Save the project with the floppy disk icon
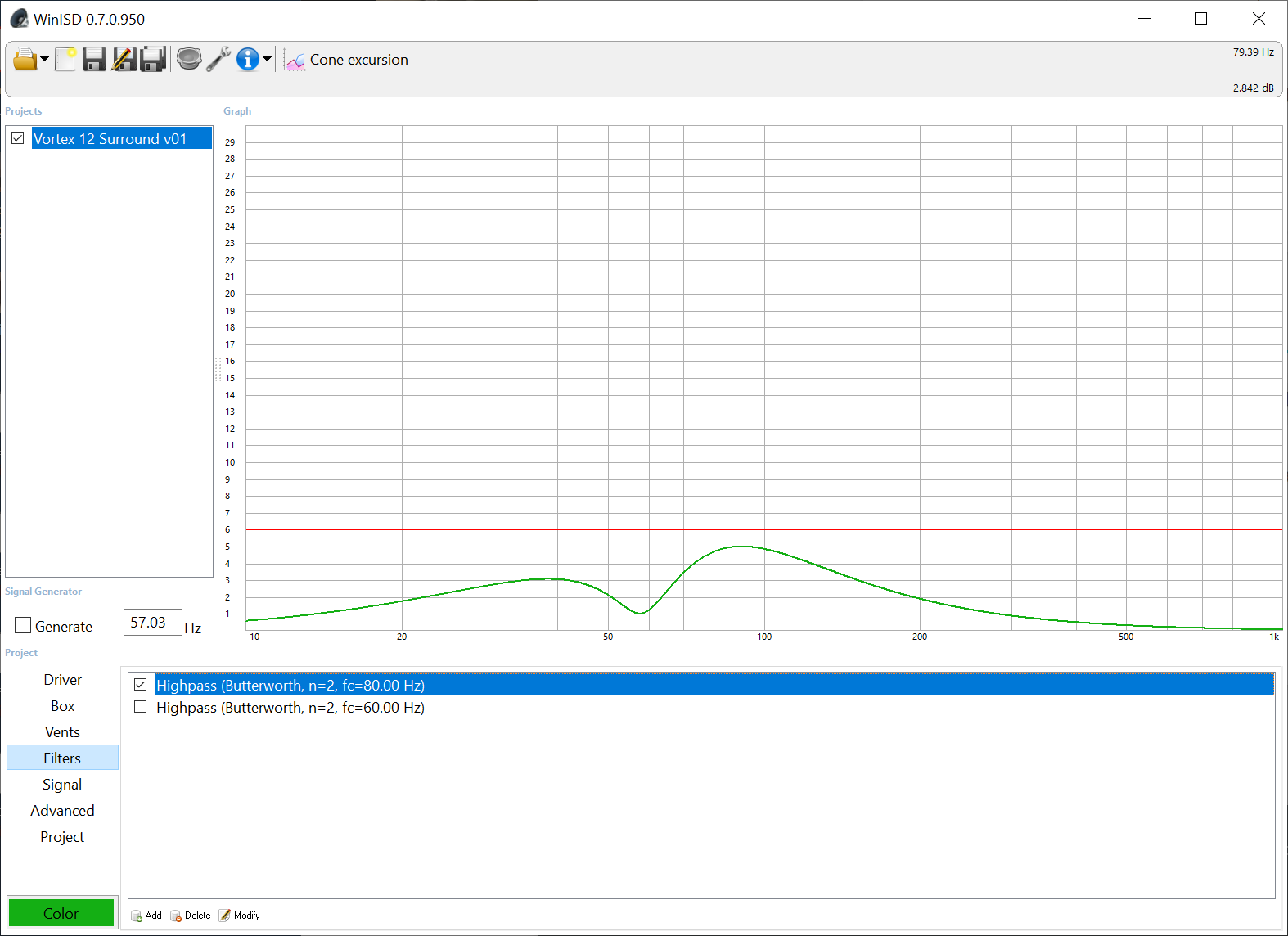This screenshot has width=1288, height=936. pyautogui.click(x=94, y=60)
